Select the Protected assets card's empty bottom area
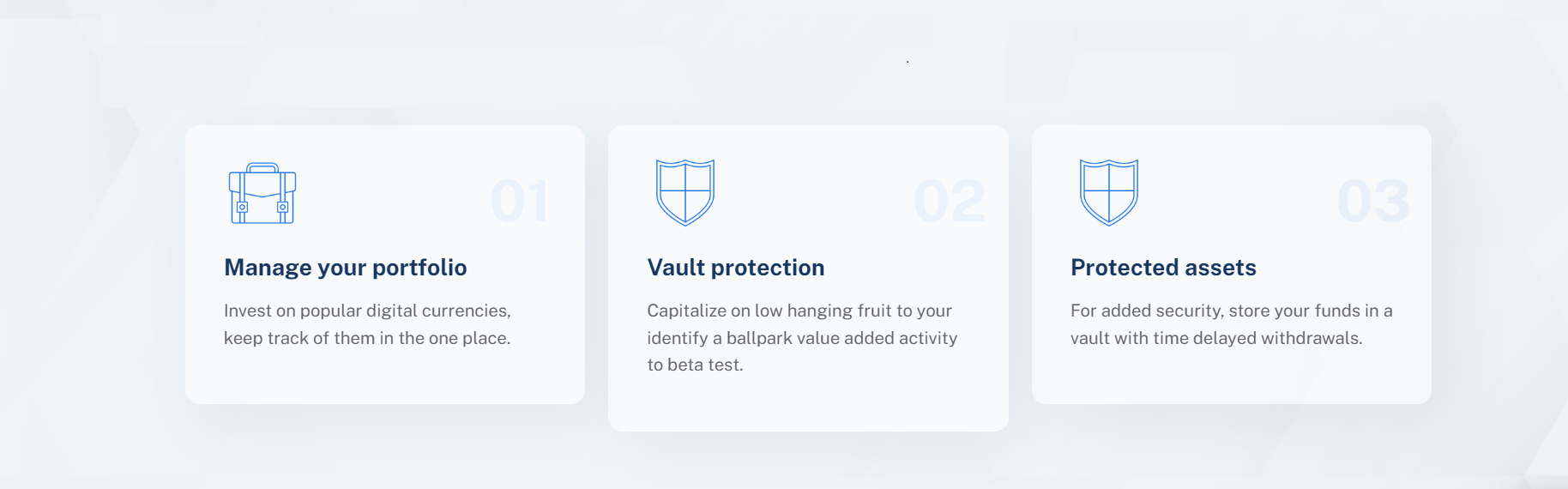 (1231, 377)
